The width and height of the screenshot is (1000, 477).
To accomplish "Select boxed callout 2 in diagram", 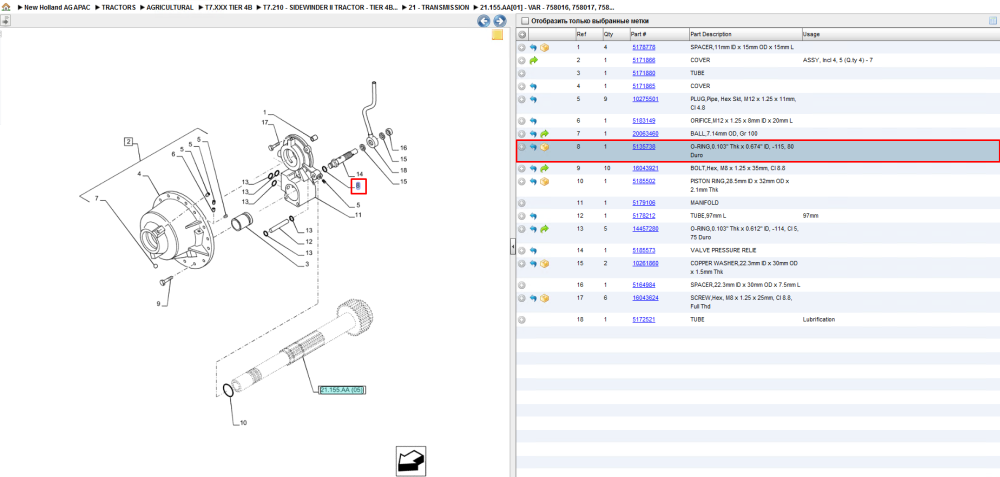I will click(x=129, y=141).
